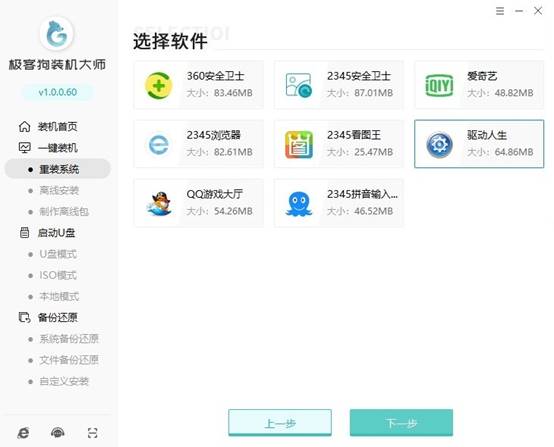This screenshot has width=554, height=447.
Task: Toggle selection of 2345安全卫士 card
Action: (x=339, y=85)
